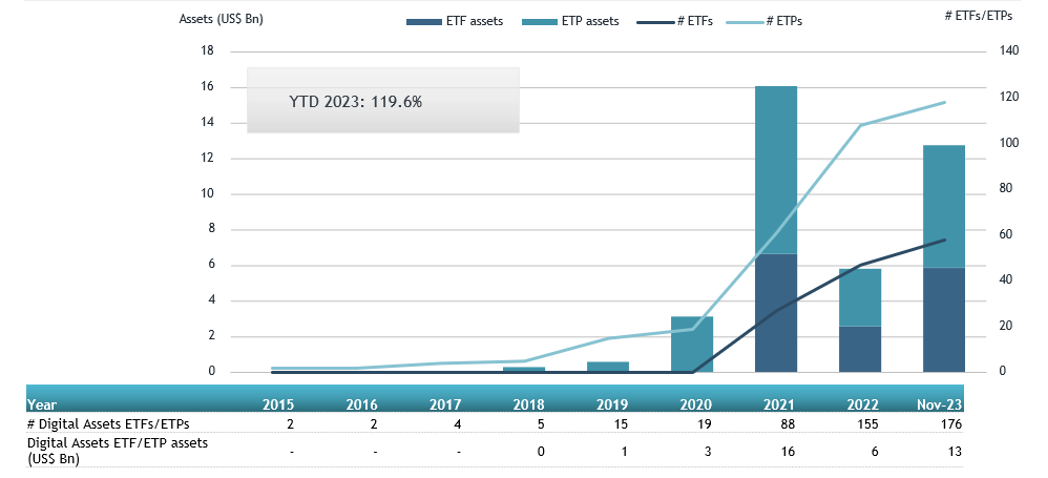Viewport: 1048px width, 478px height.
Task: Select the 2021 ETP assets bar segment
Action: click(776, 170)
